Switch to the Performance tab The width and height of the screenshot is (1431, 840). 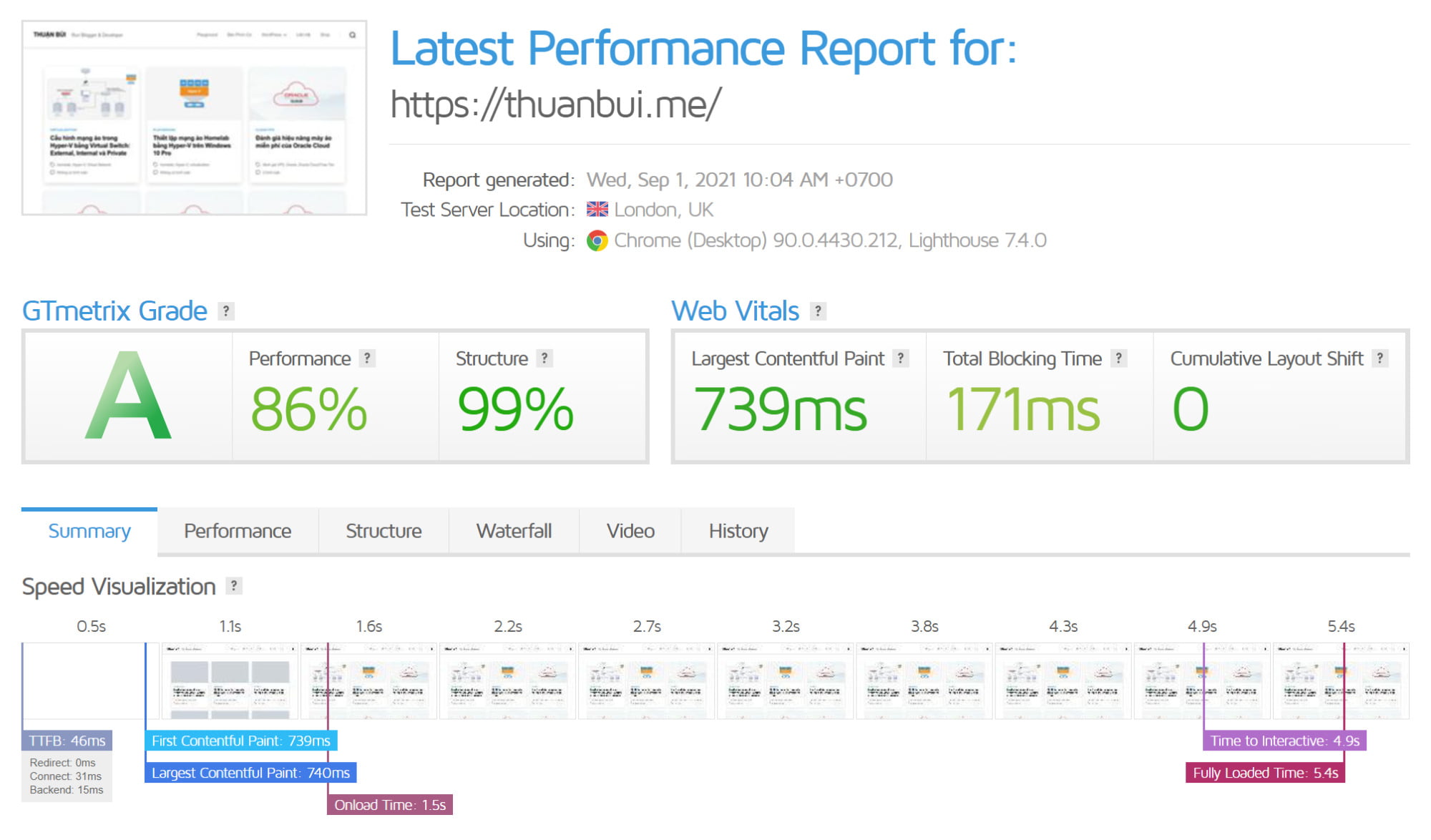(238, 531)
